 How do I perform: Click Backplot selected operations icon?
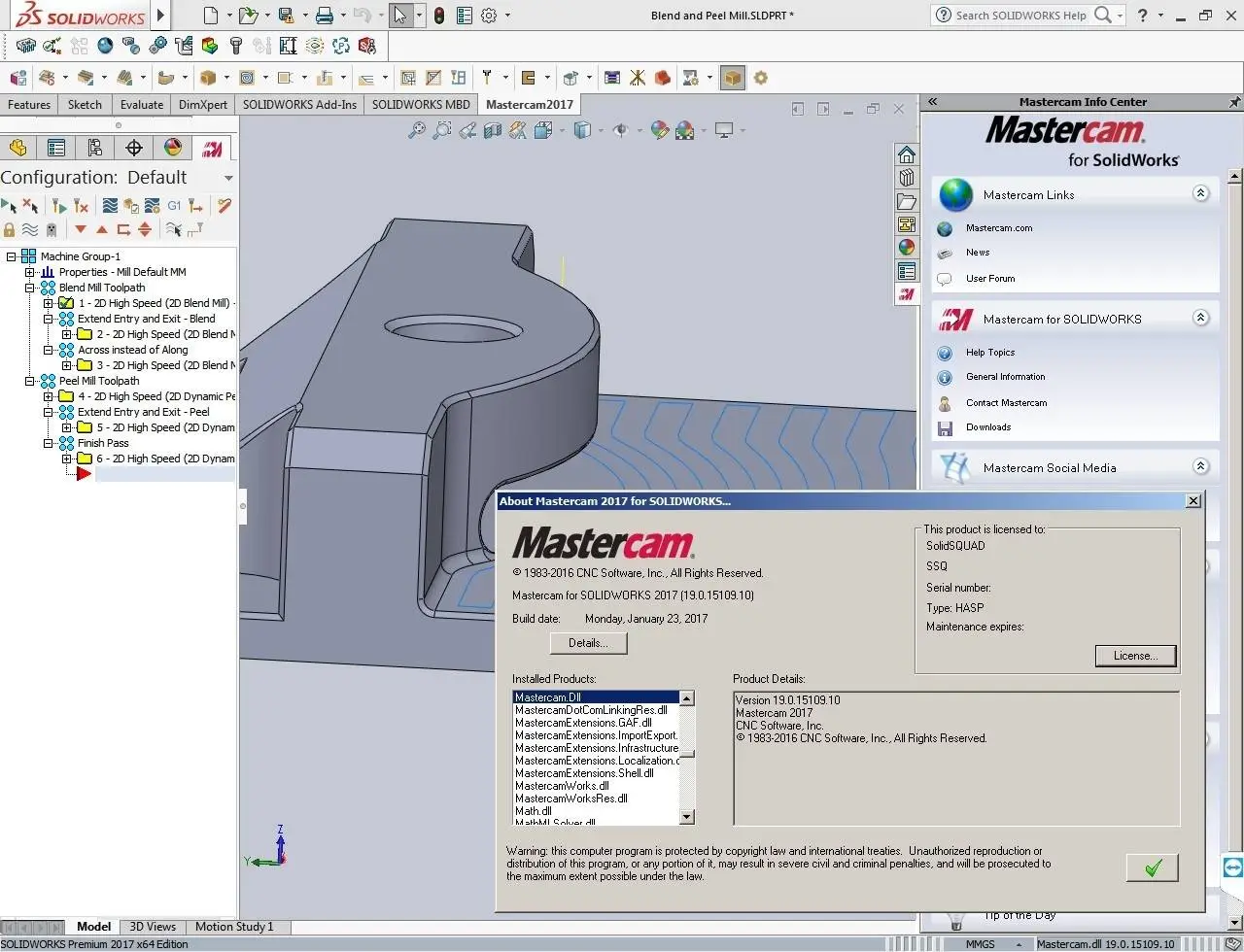[110, 205]
